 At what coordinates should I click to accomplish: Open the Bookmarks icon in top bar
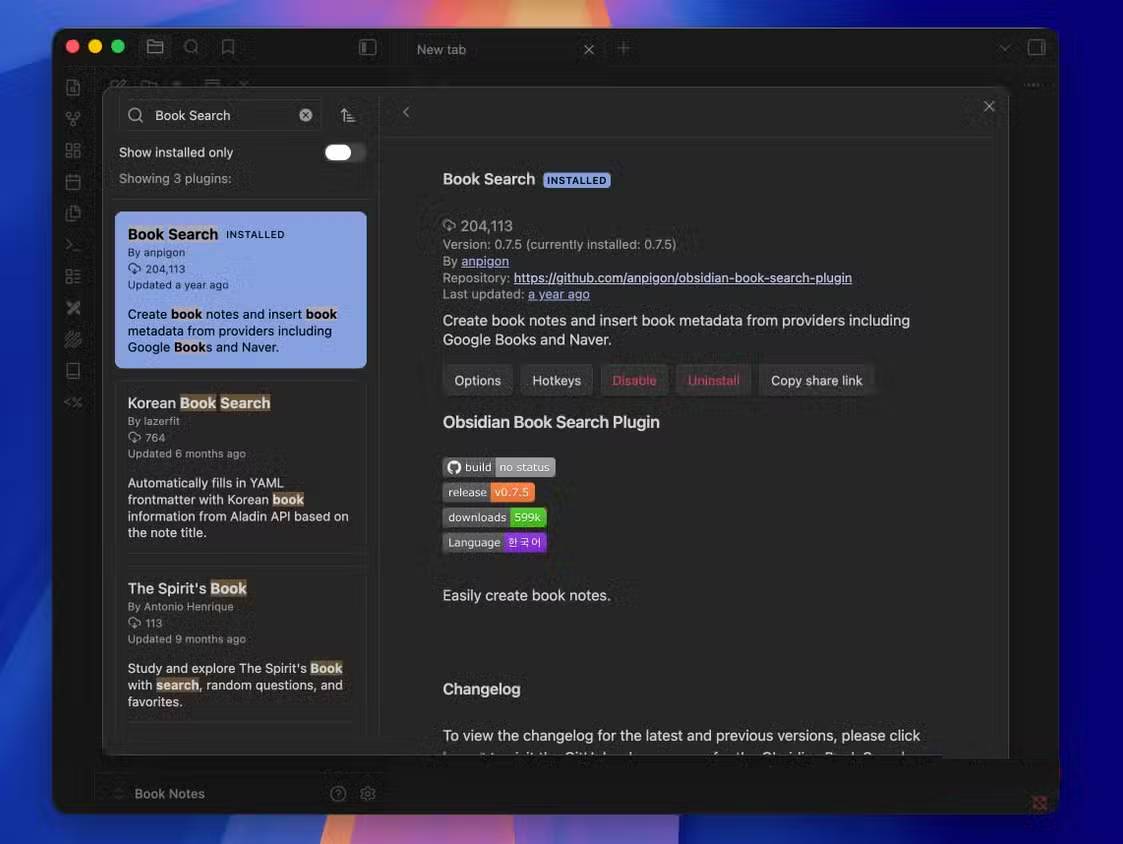[228, 47]
